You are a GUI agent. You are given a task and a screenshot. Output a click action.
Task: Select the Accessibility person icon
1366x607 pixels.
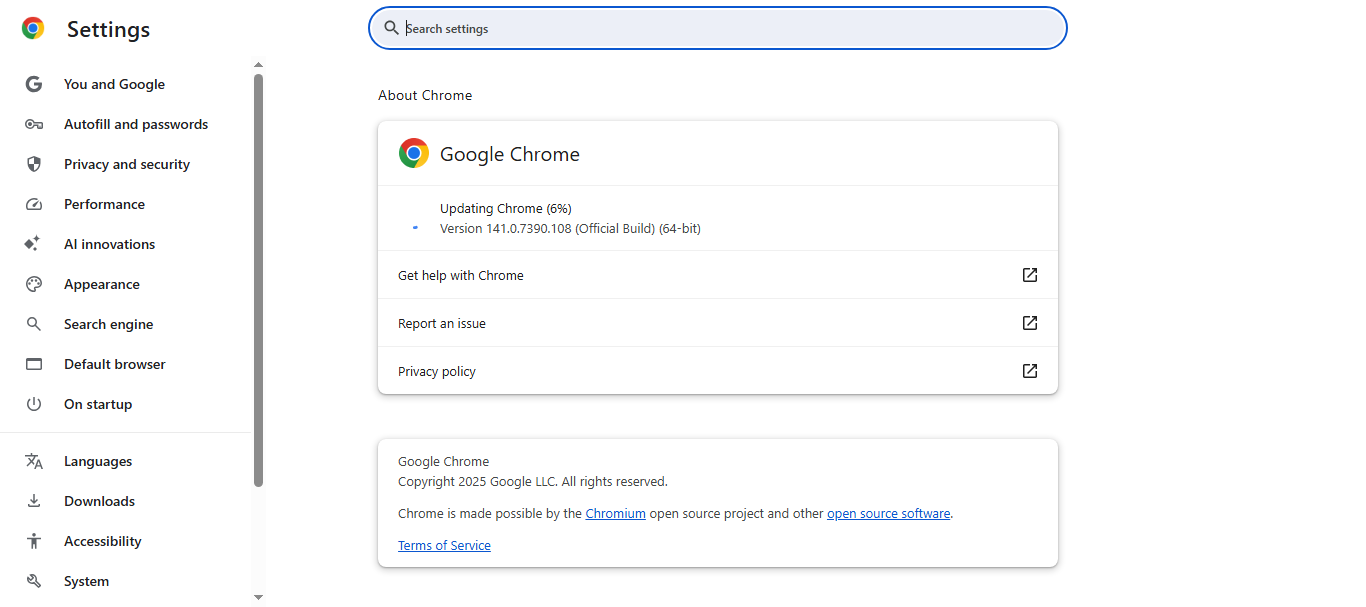35,541
